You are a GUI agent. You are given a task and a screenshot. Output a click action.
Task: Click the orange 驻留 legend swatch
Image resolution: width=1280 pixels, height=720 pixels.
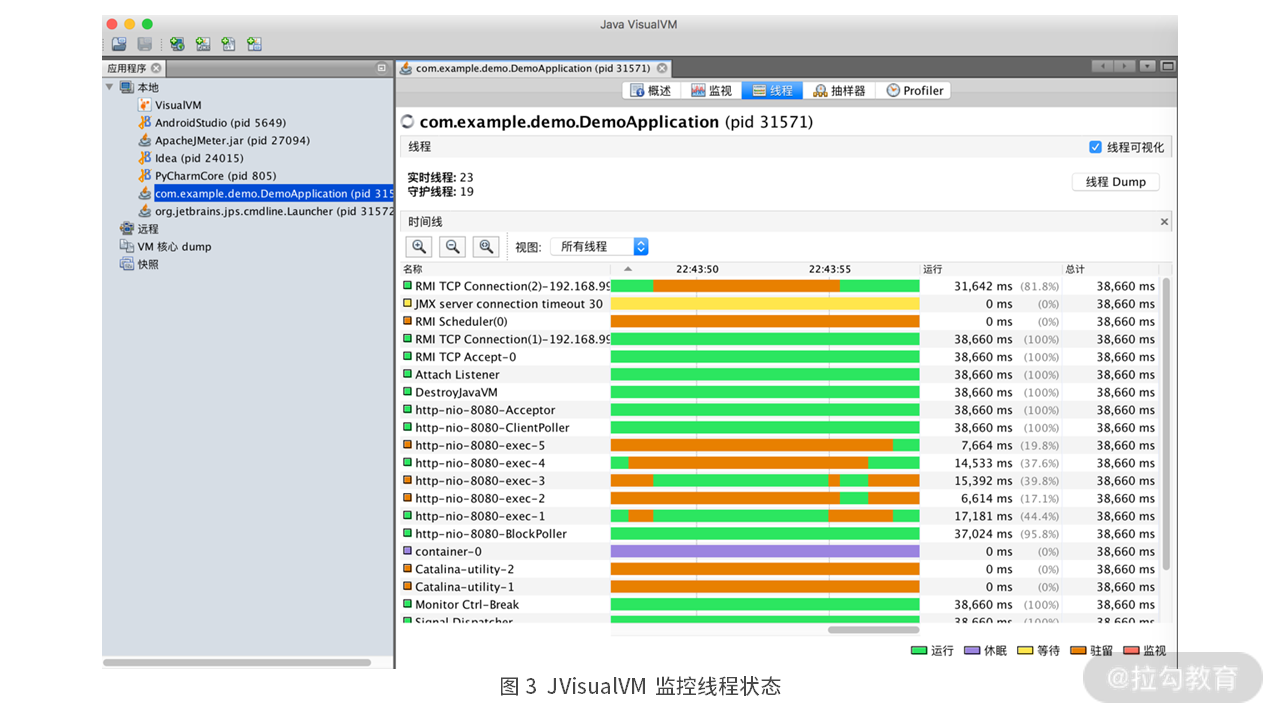1077,651
